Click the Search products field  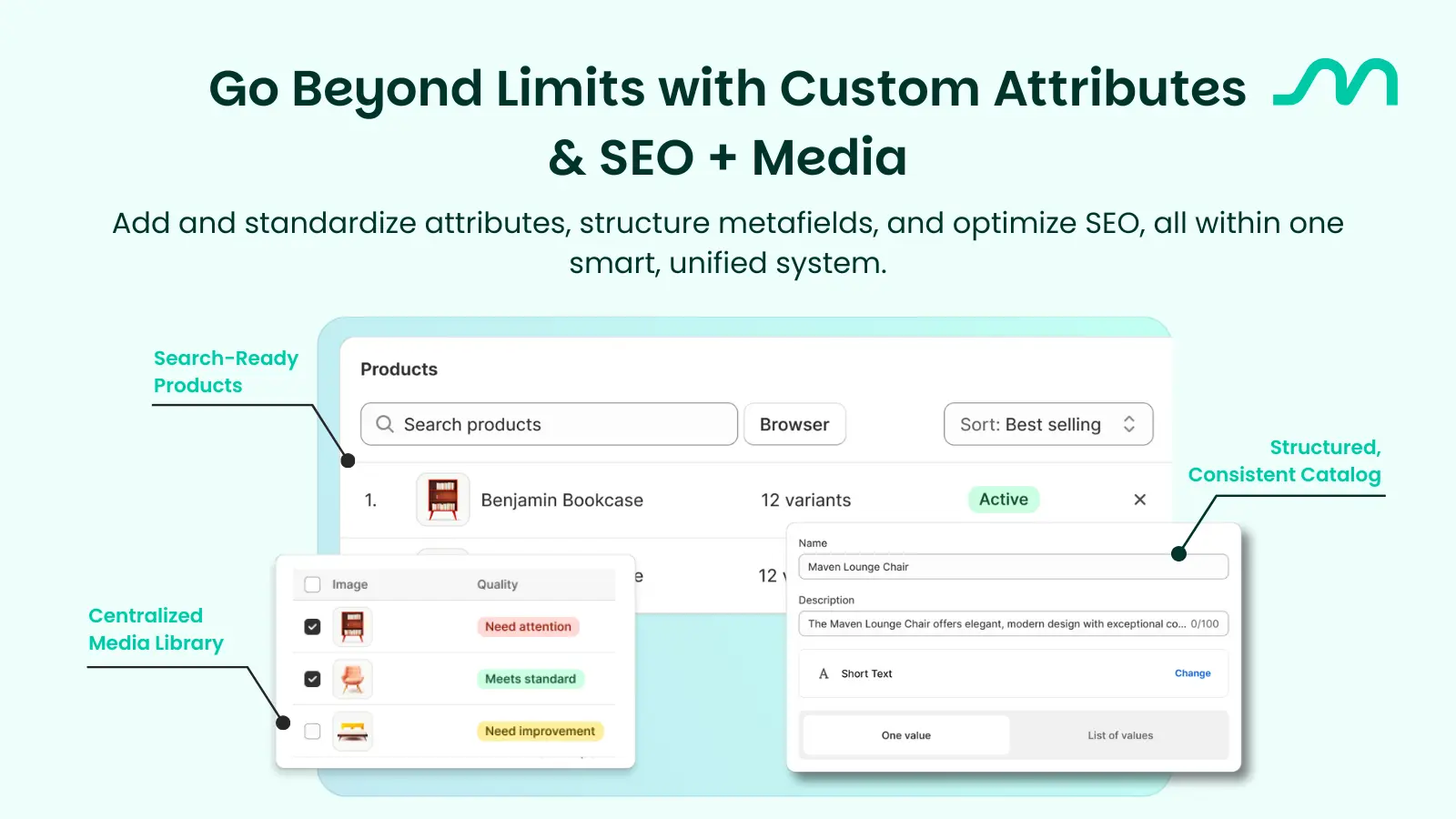[549, 424]
